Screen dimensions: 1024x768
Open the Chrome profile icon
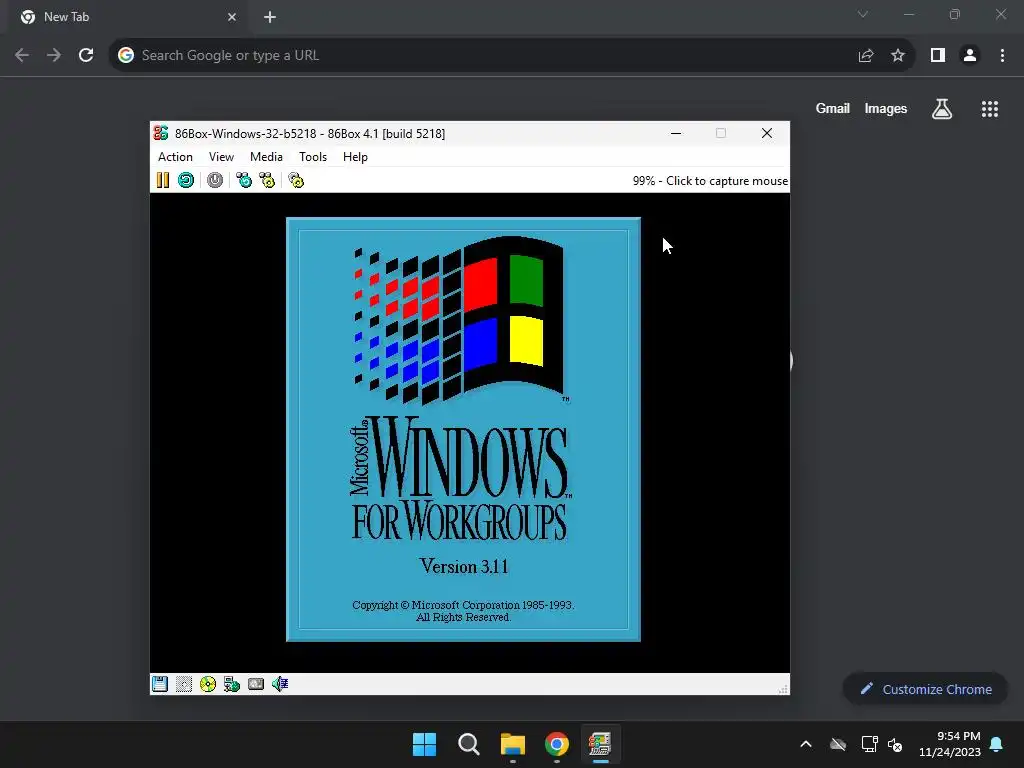pyautogui.click(x=970, y=55)
